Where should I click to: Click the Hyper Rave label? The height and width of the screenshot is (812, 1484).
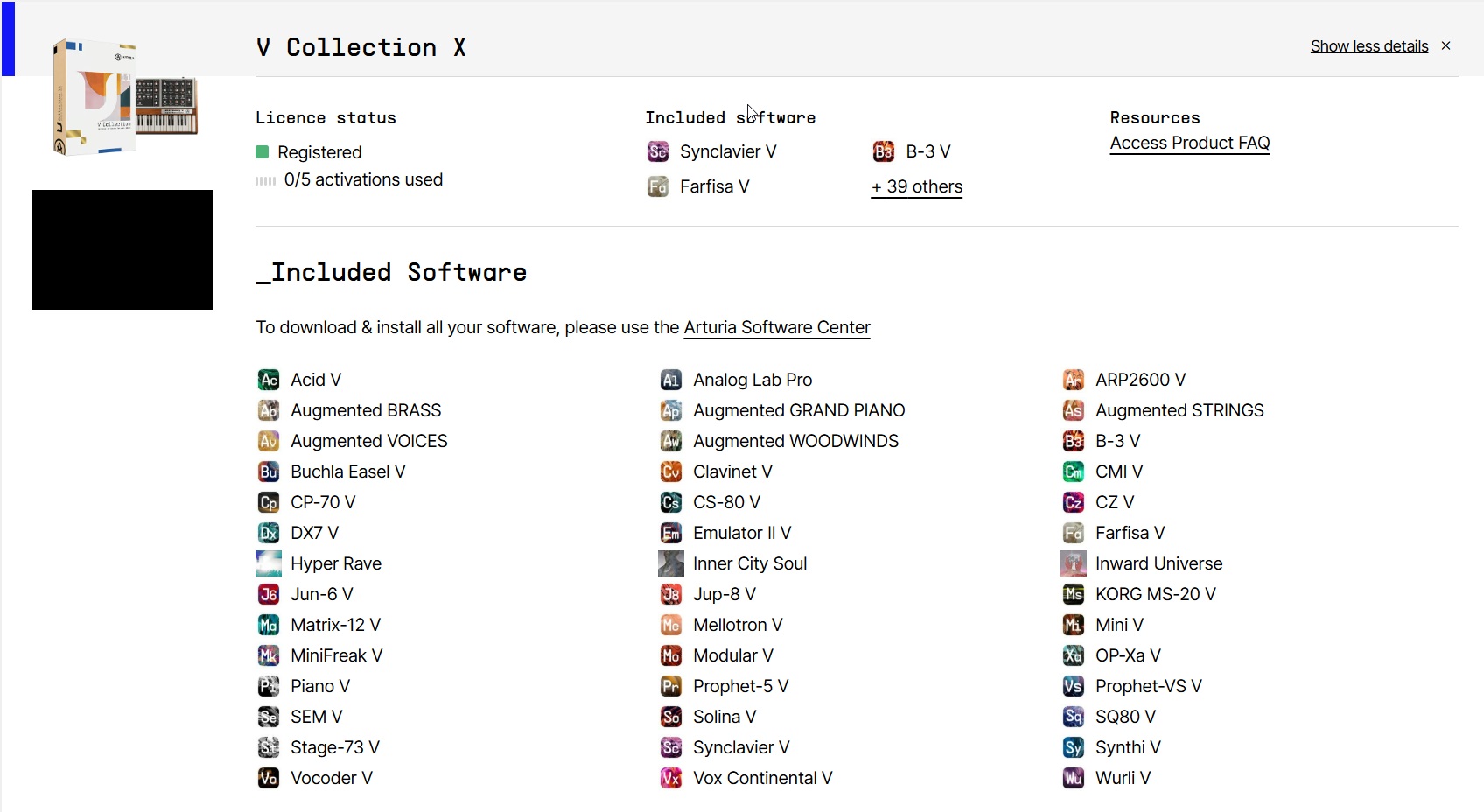coord(336,563)
